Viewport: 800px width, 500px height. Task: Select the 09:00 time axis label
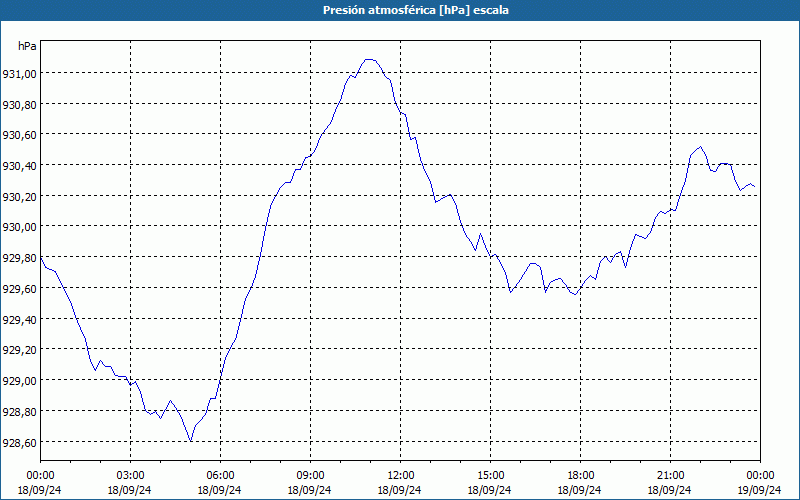tap(310, 476)
